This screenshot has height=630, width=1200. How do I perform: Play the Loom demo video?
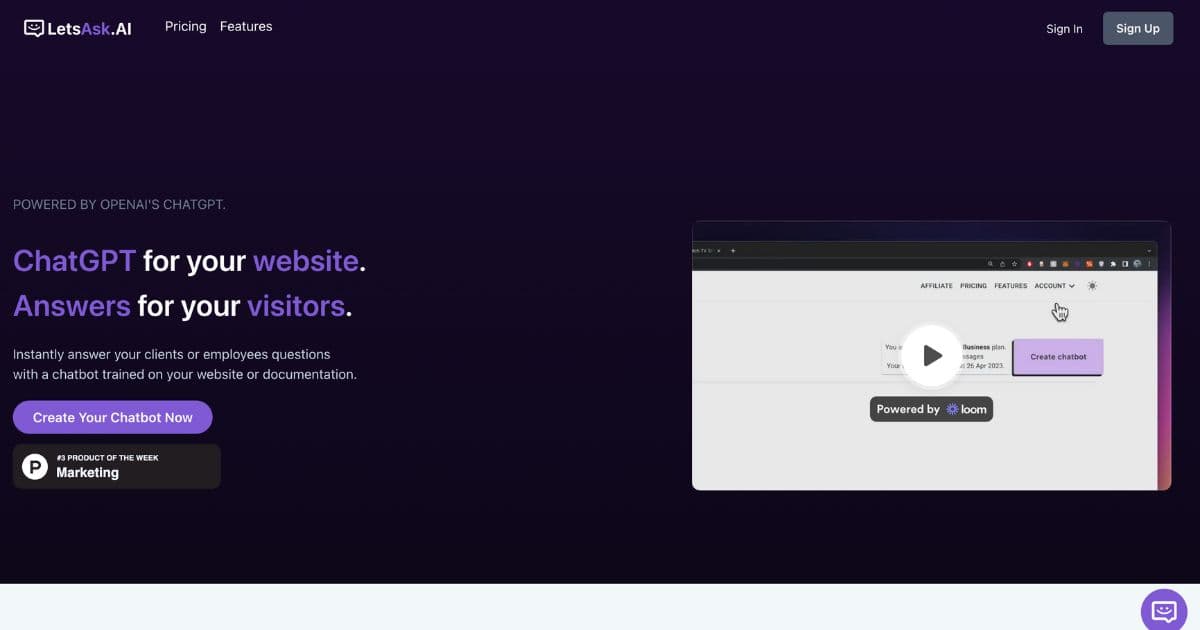click(x=931, y=355)
